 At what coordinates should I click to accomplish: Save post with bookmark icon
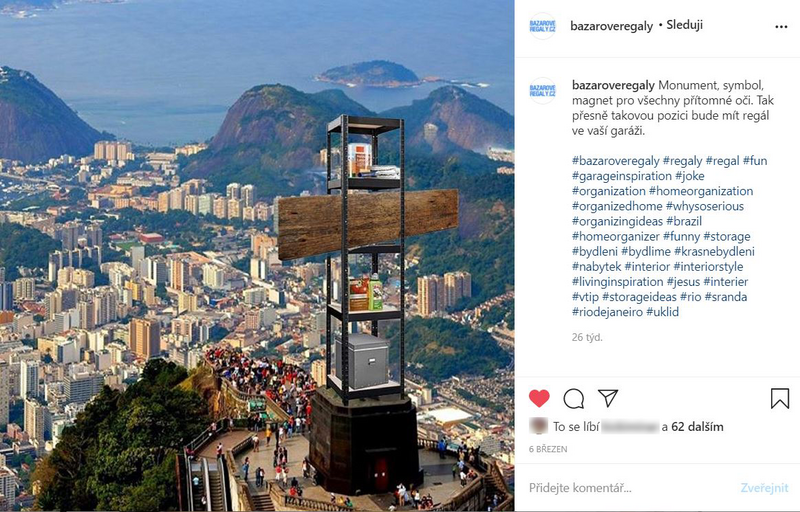pyautogui.click(x=780, y=398)
